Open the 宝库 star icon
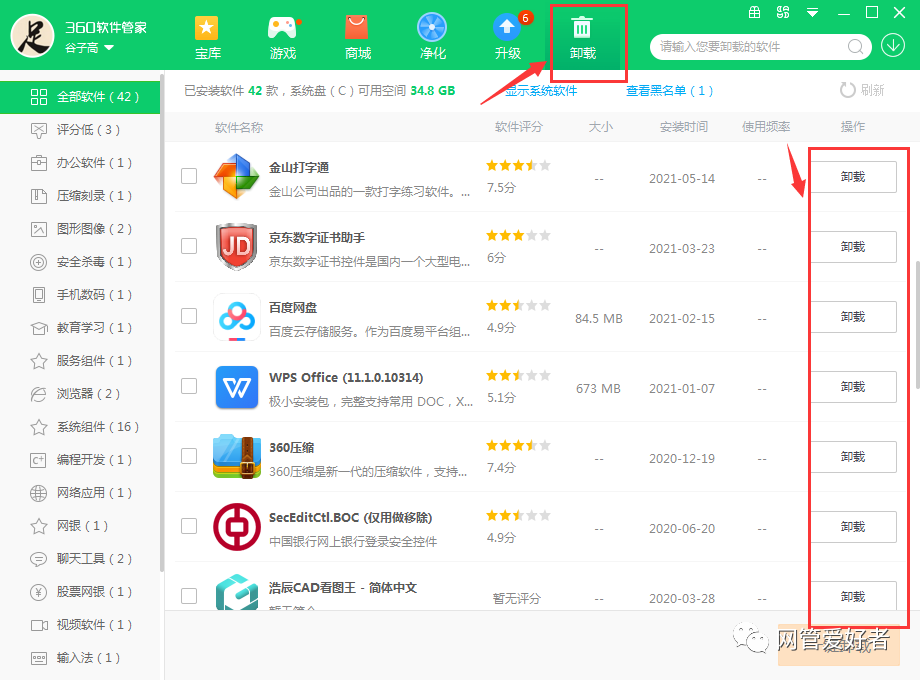The height and width of the screenshot is (680, 920). click(207, 28)
